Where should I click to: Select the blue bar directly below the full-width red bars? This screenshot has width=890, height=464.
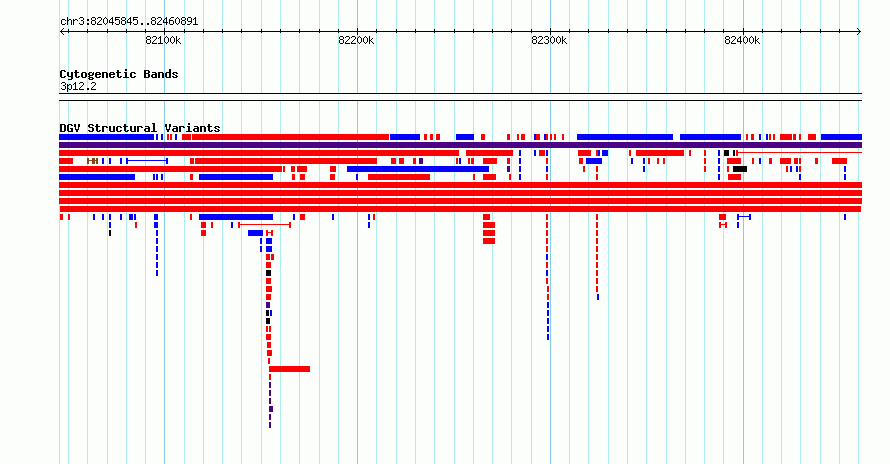[236, 217]
